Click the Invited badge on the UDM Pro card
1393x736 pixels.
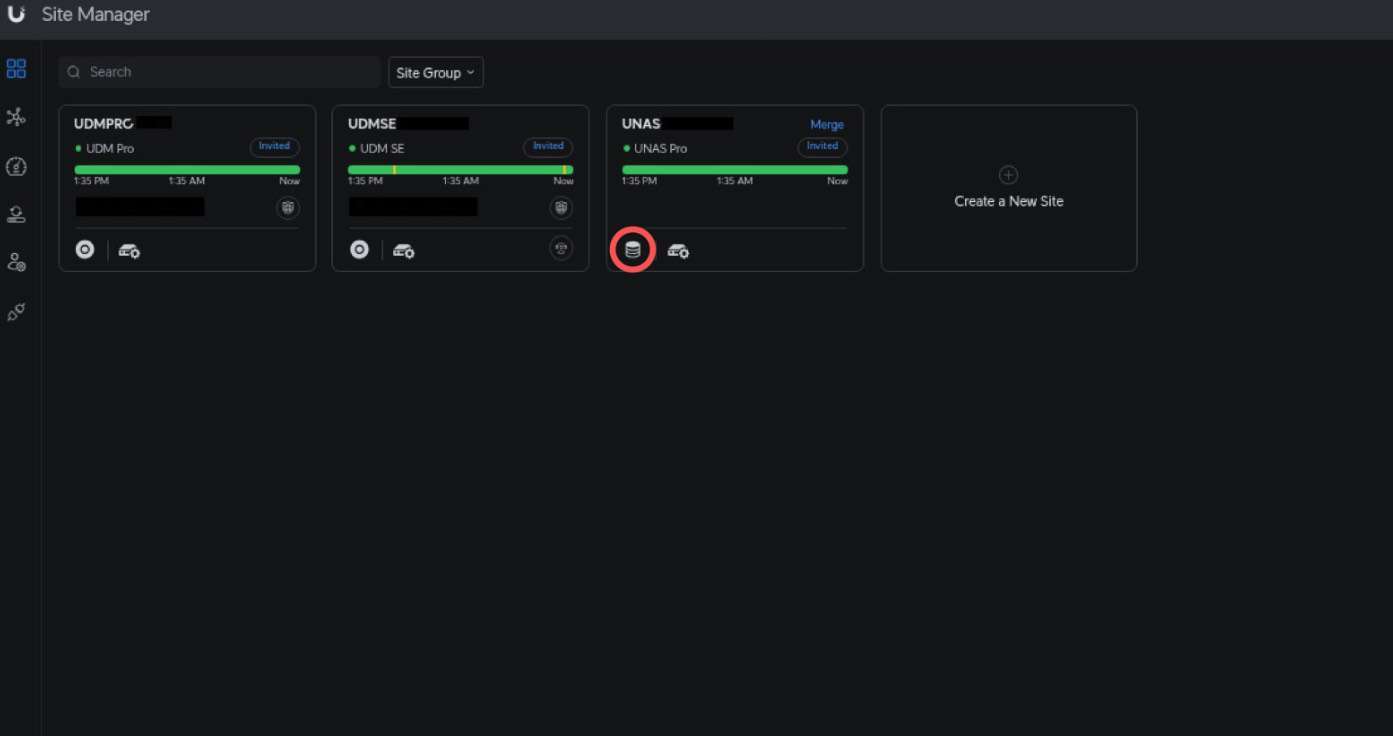[274, 147]
